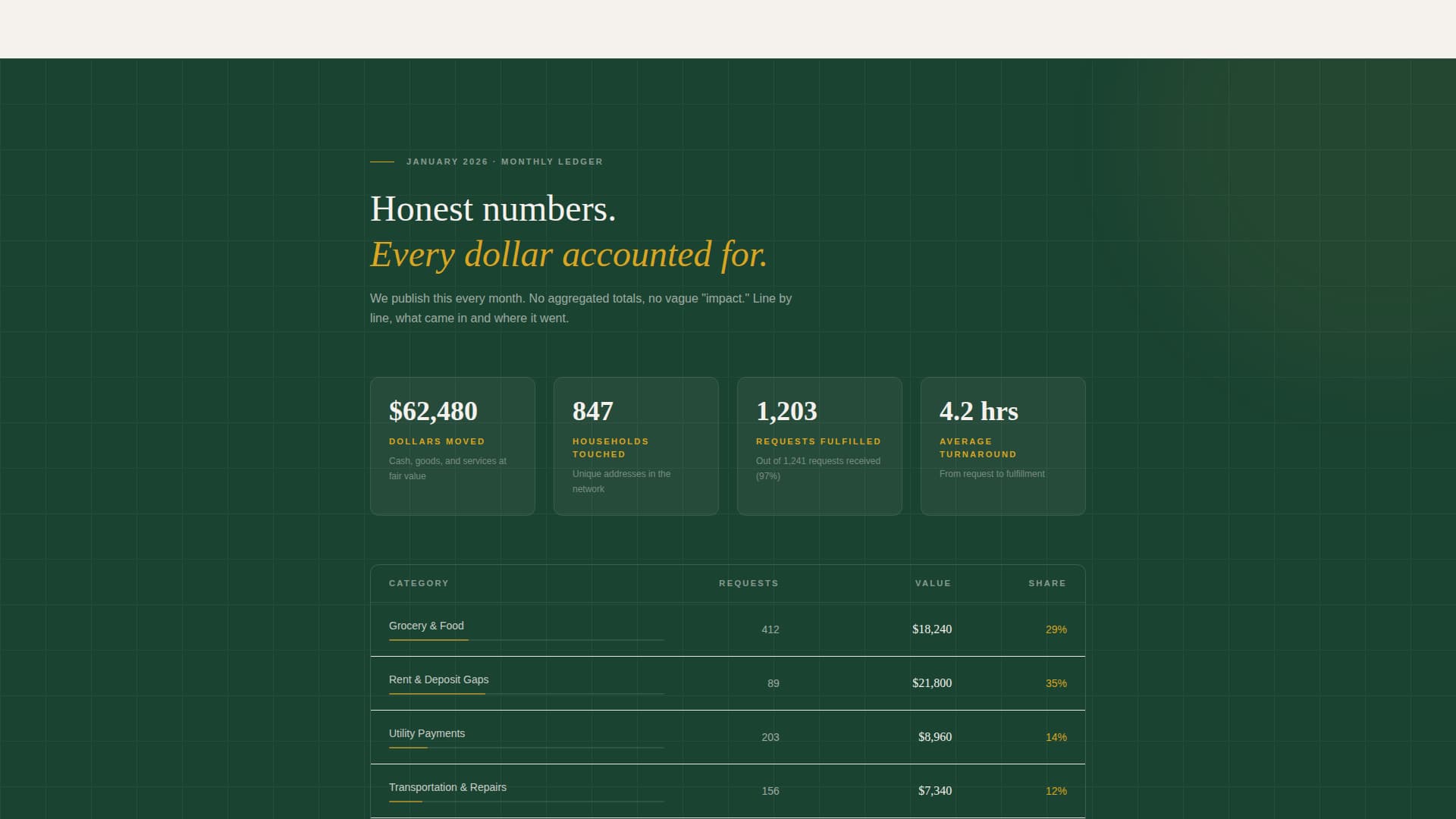1456x819 pixels.
Task: Select the 1,203 Requests Fulfilled stat card
Action: (x=819, y=446)
